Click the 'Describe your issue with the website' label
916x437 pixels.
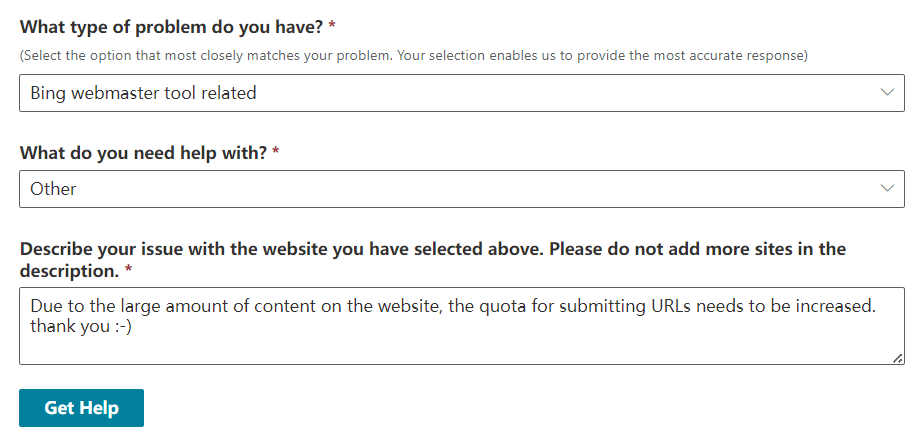(x=432, y=259)
